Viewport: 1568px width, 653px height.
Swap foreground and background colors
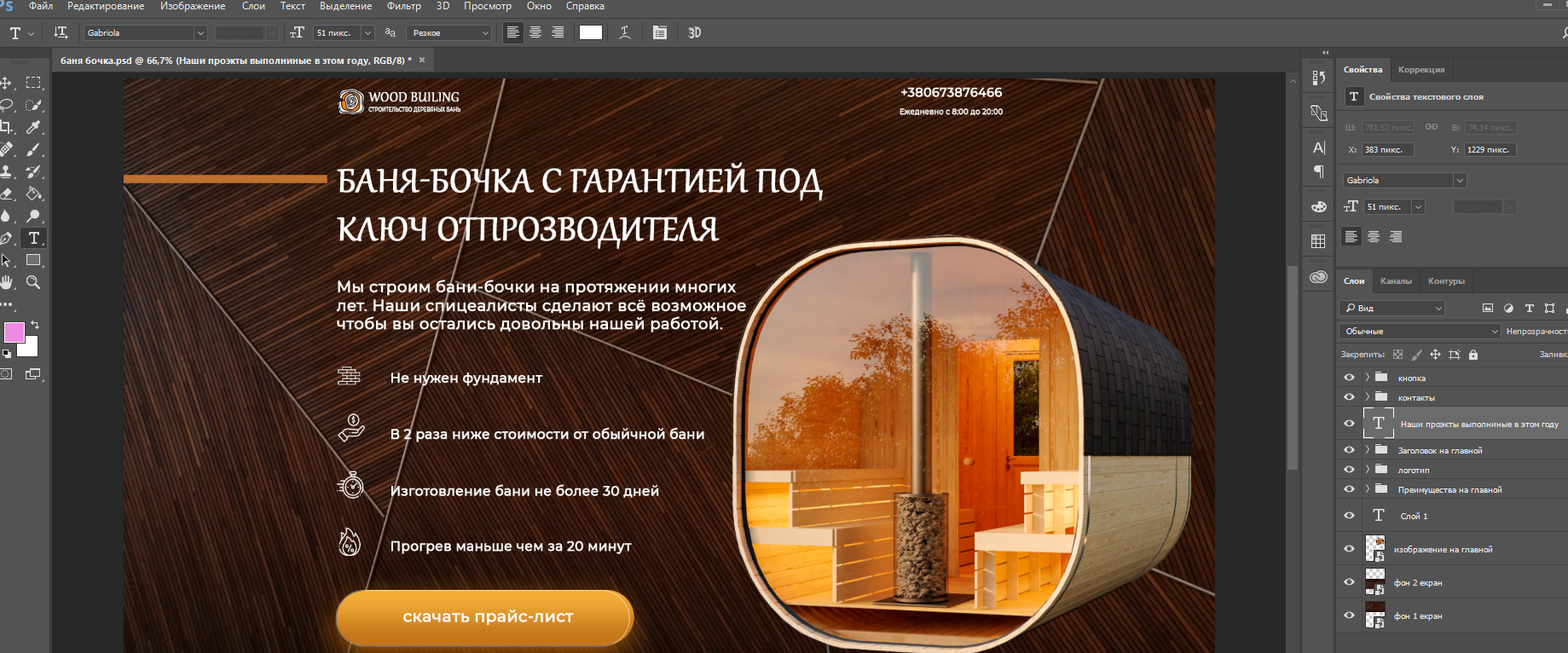tap(35, 325)
